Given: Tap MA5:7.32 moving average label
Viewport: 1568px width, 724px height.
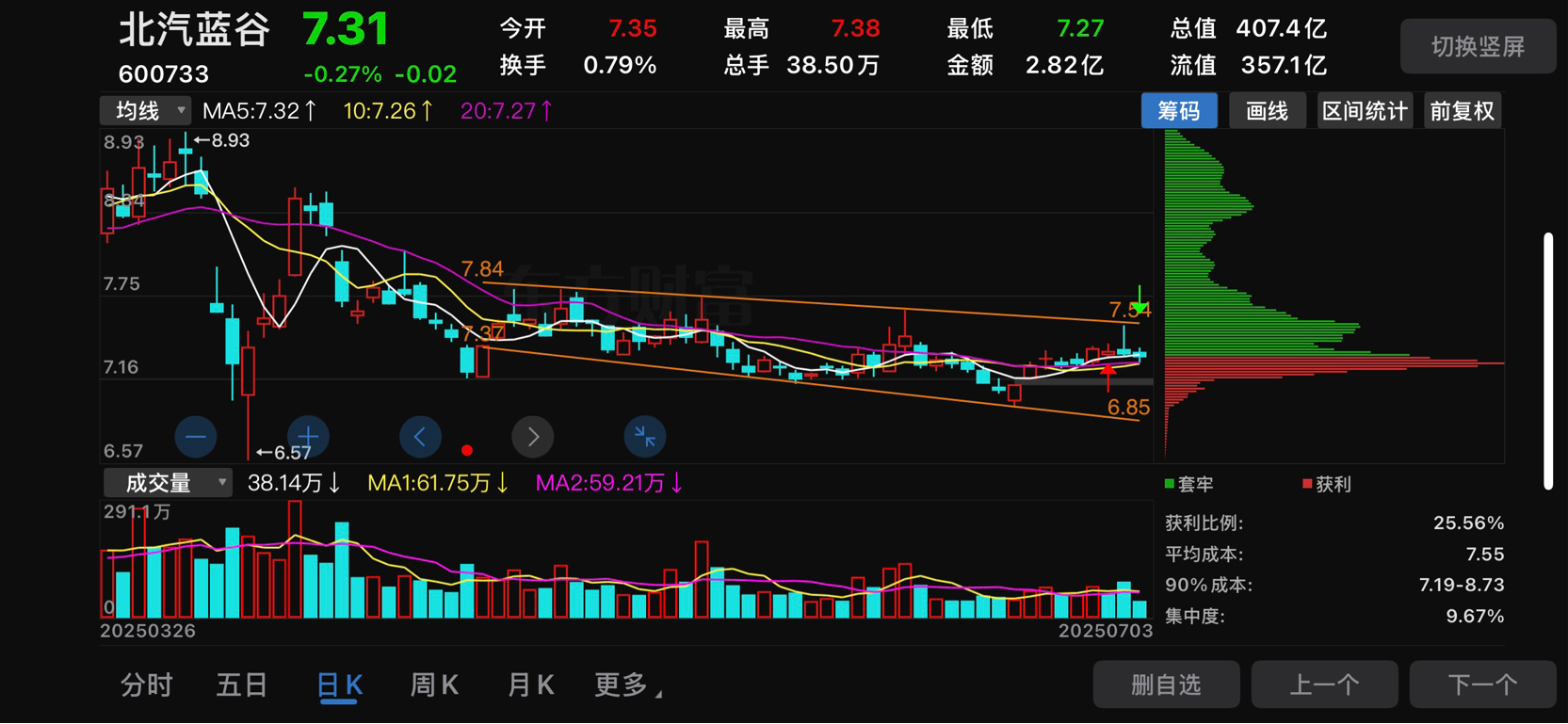Looking at the screenshot, I should pos(261,111).
